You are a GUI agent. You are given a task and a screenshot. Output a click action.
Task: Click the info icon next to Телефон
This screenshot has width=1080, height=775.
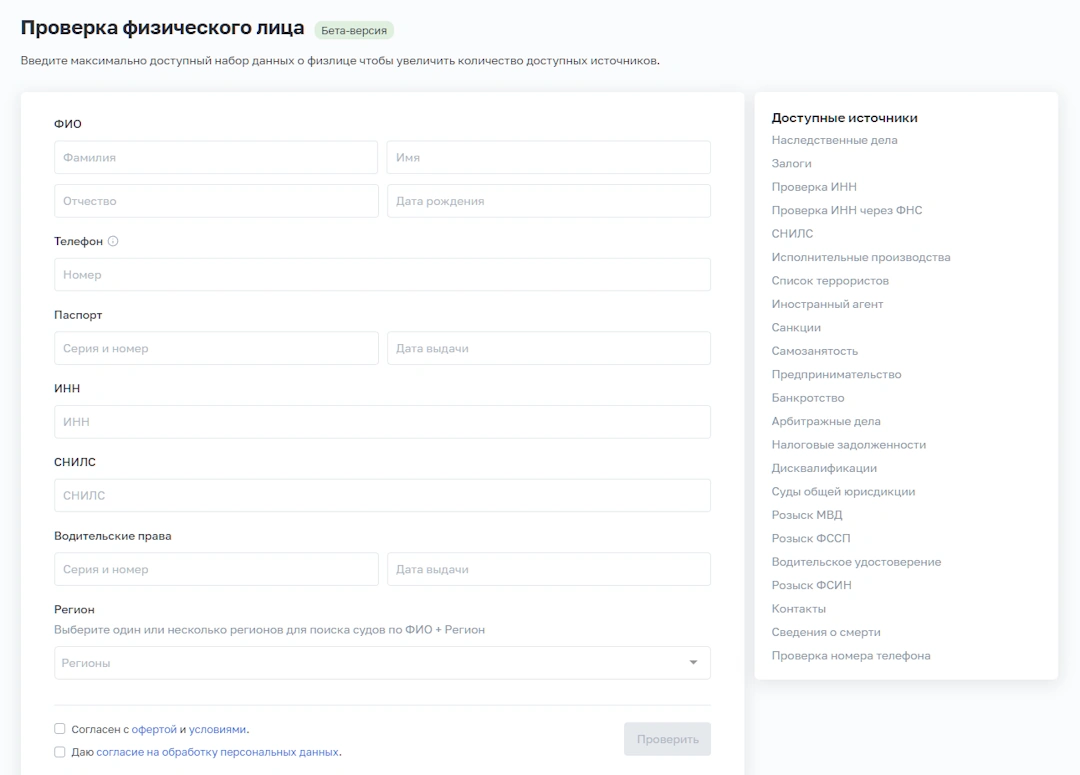(113, 241)
